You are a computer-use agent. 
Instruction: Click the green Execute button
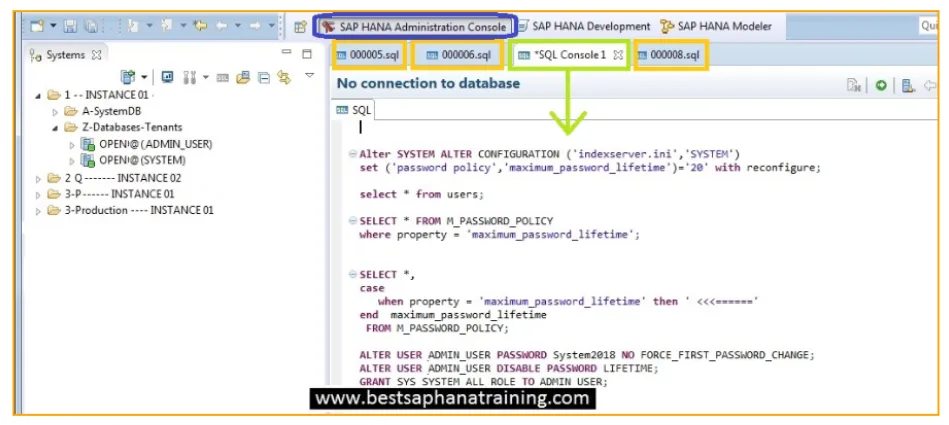tap(881, 86)
